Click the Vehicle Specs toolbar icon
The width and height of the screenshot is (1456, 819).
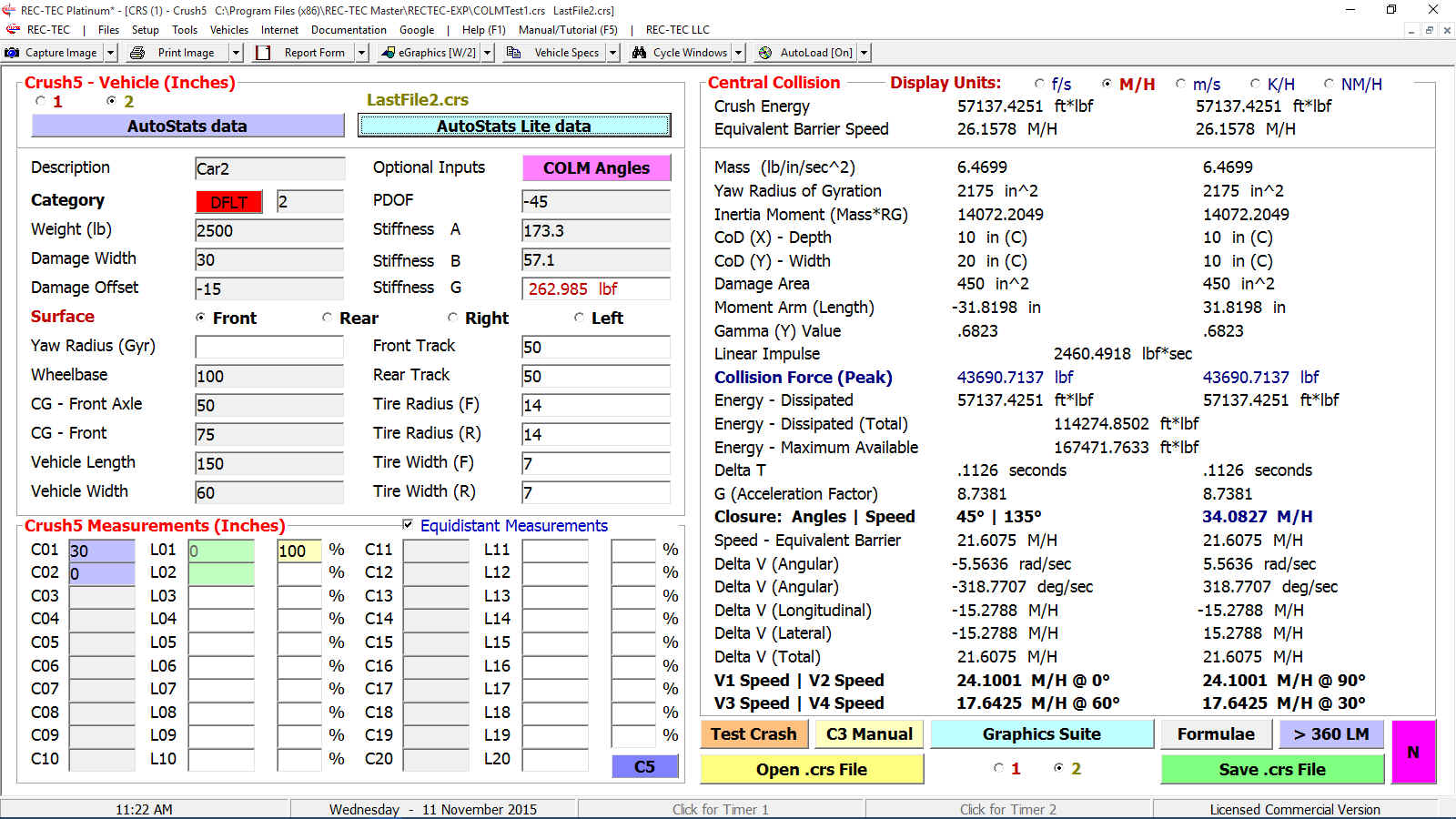click(513, 53)
